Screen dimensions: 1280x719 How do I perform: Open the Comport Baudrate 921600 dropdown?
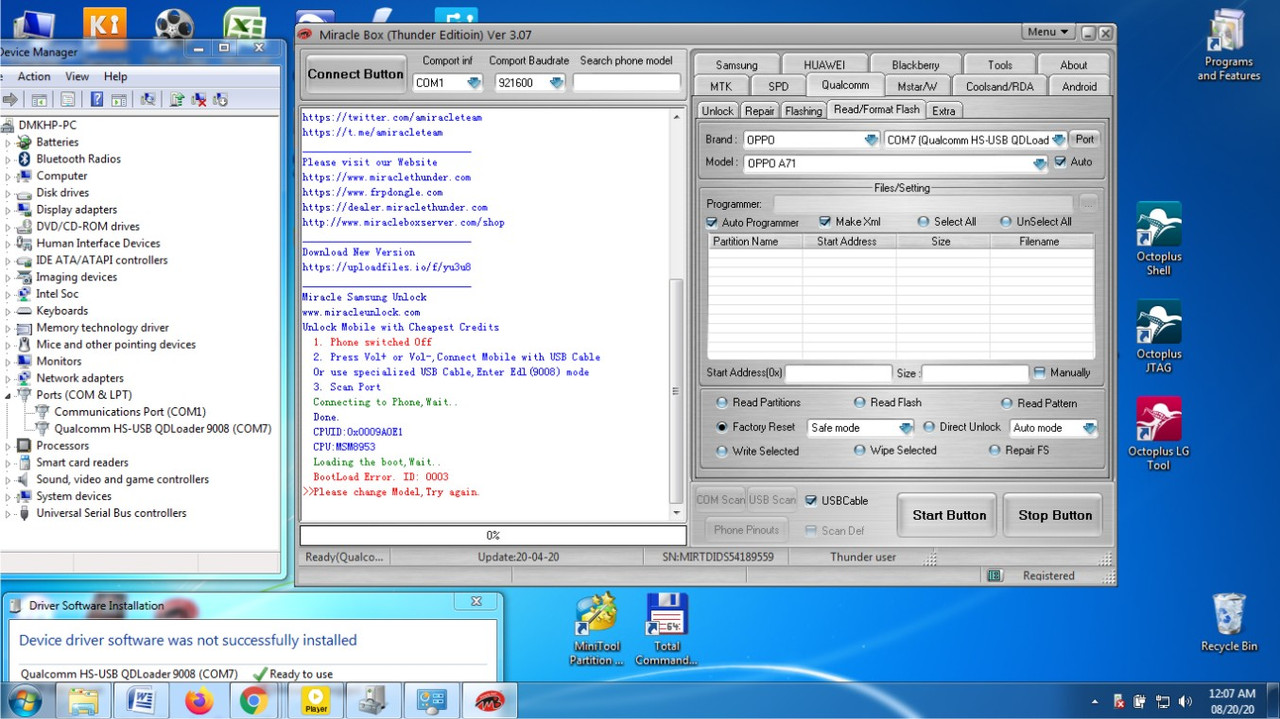pos(557,83)
